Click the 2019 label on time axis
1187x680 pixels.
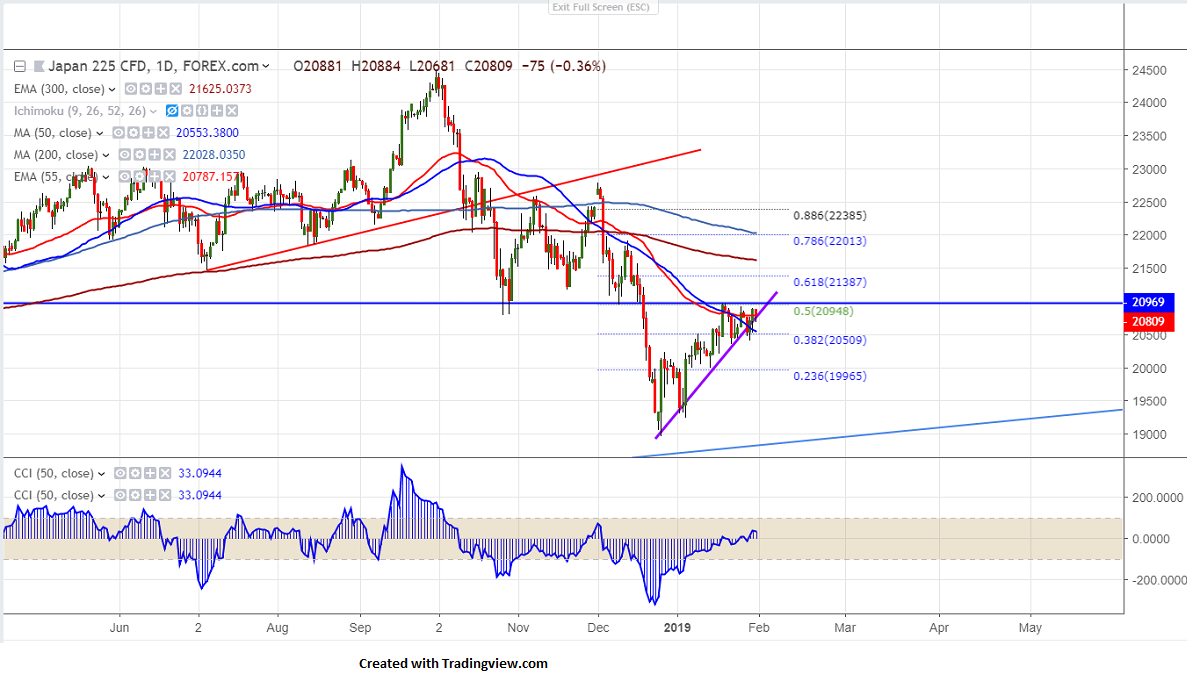coord(677,628)
